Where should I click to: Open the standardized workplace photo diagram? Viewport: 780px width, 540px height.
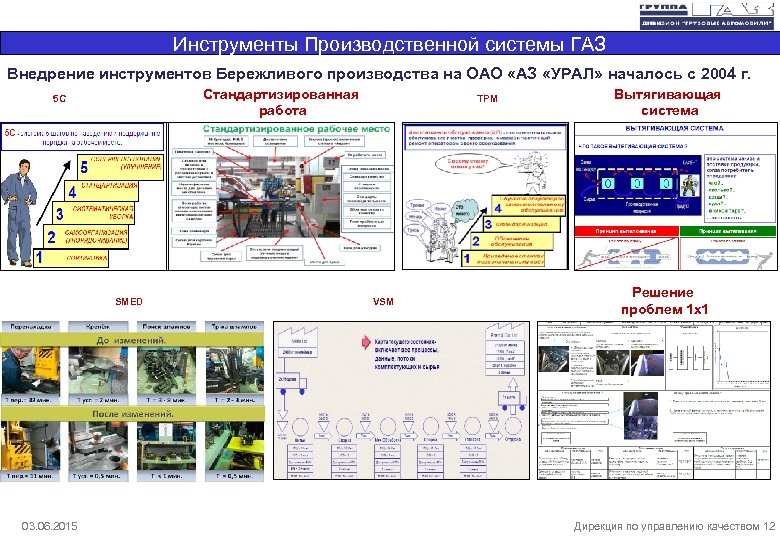(x=282, y=196)
